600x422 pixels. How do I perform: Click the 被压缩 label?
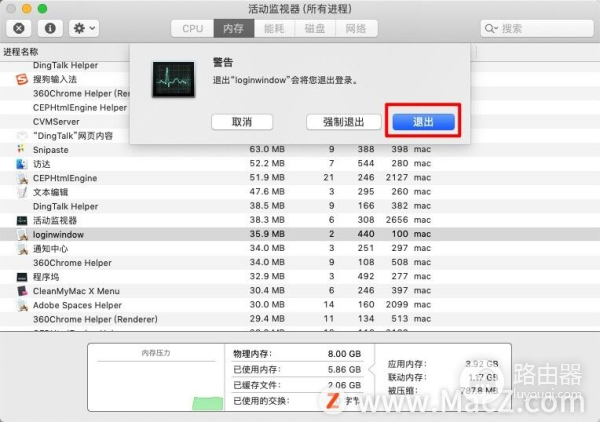tap(403, 391)
